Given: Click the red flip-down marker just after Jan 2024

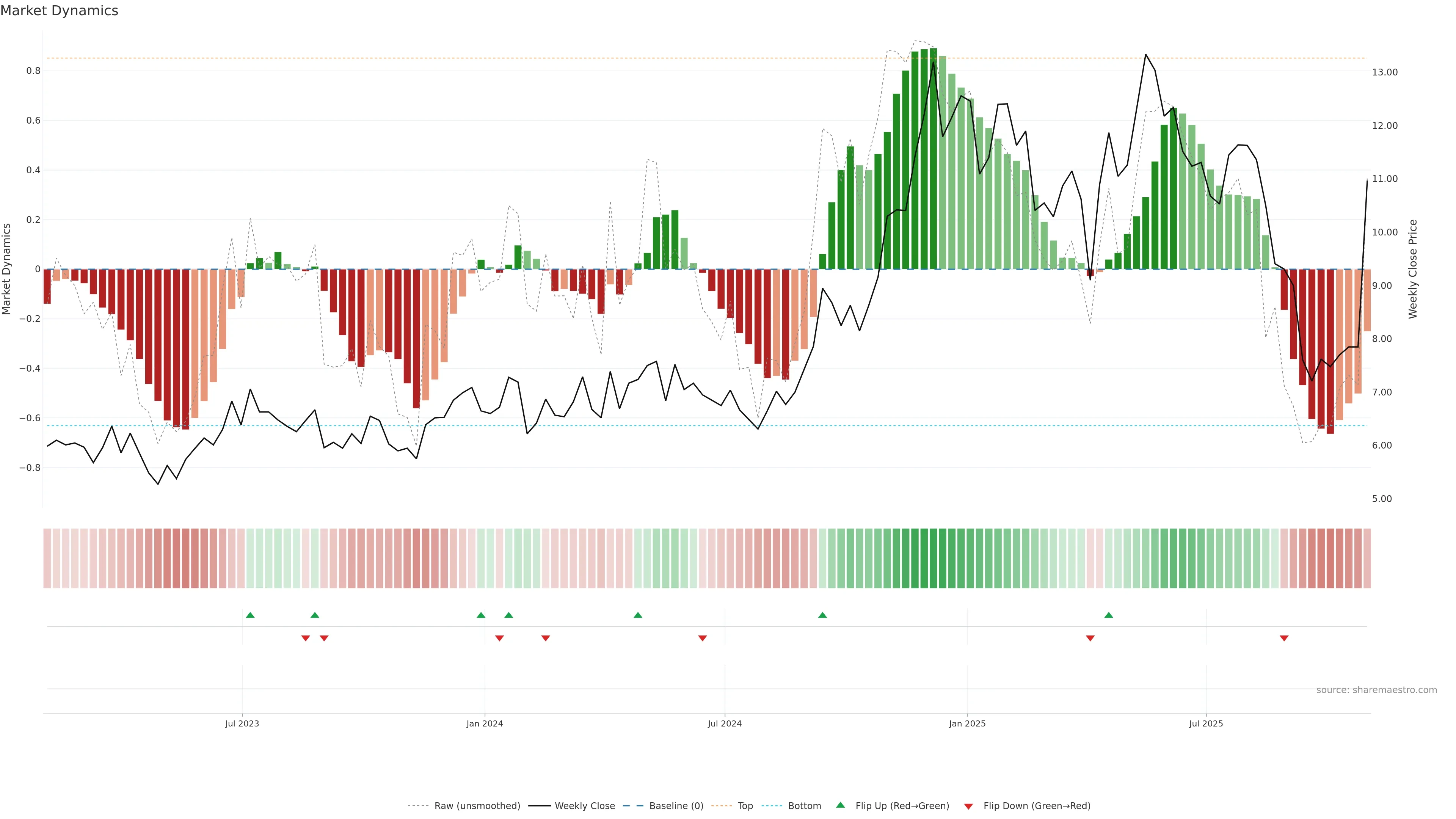Looking at the screenshot, I should (x=499, y=638).
